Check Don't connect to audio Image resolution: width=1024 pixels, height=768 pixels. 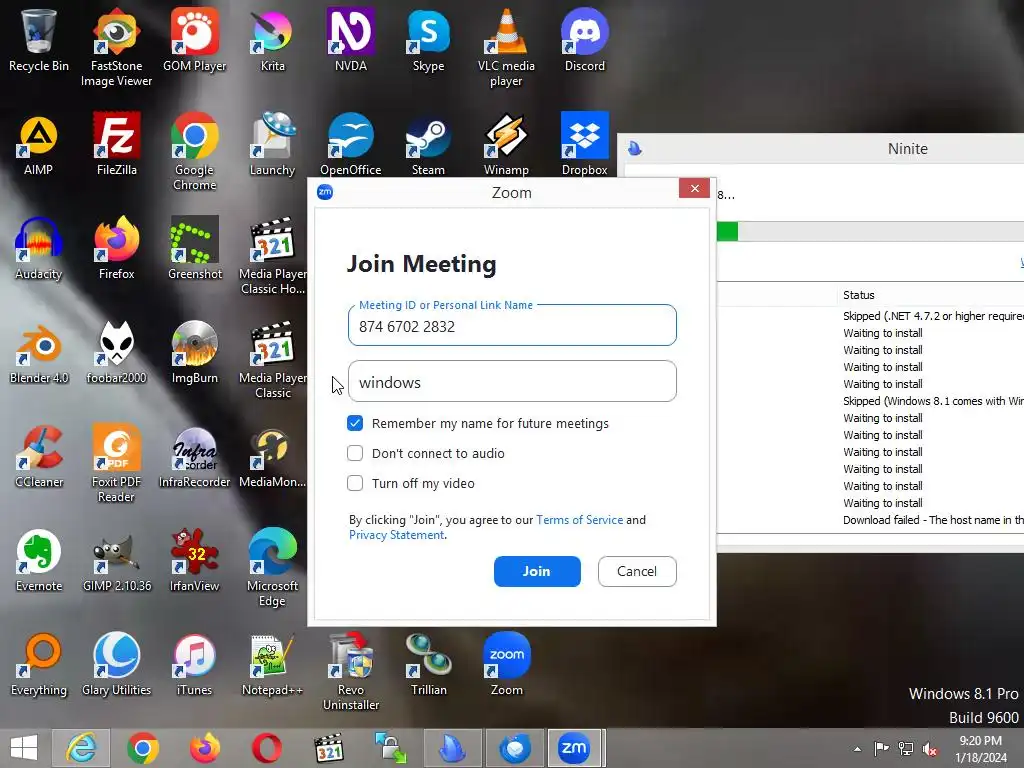355,453
